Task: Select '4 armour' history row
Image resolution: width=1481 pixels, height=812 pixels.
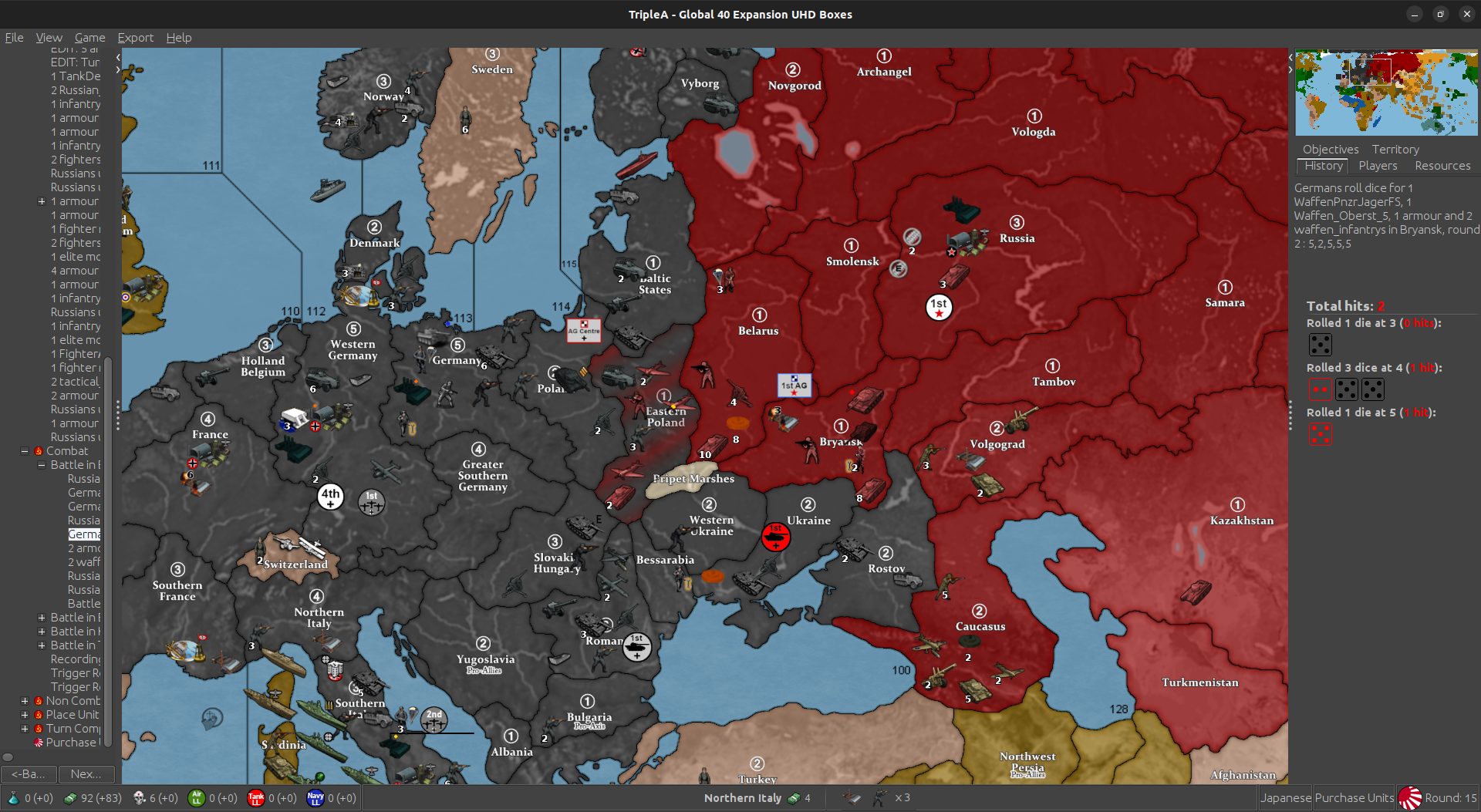Action: pyautogui.click(x=75, y=271)
